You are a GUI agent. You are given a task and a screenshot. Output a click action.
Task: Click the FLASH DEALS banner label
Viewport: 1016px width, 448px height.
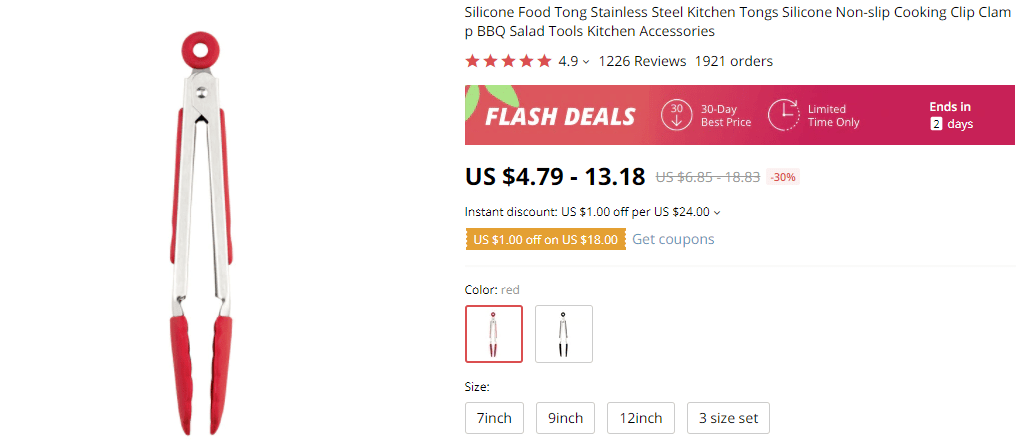[x=560, y=116]
